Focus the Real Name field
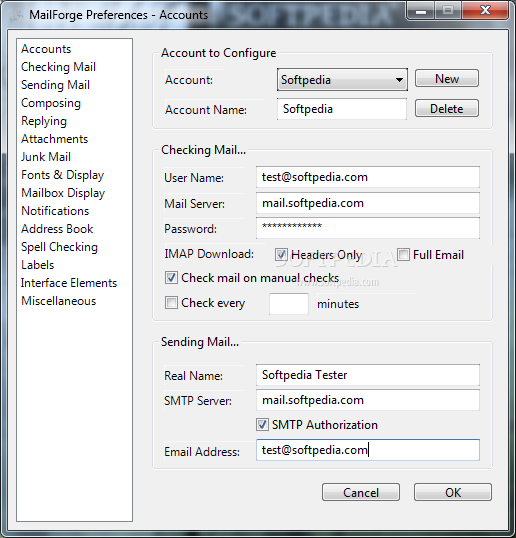Screen dimensions: 516x538 tap(368, 375)
